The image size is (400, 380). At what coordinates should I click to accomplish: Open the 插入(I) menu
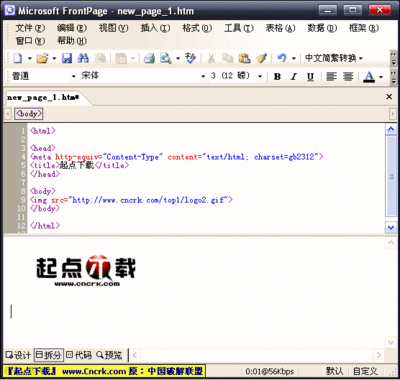pos(155,28)
